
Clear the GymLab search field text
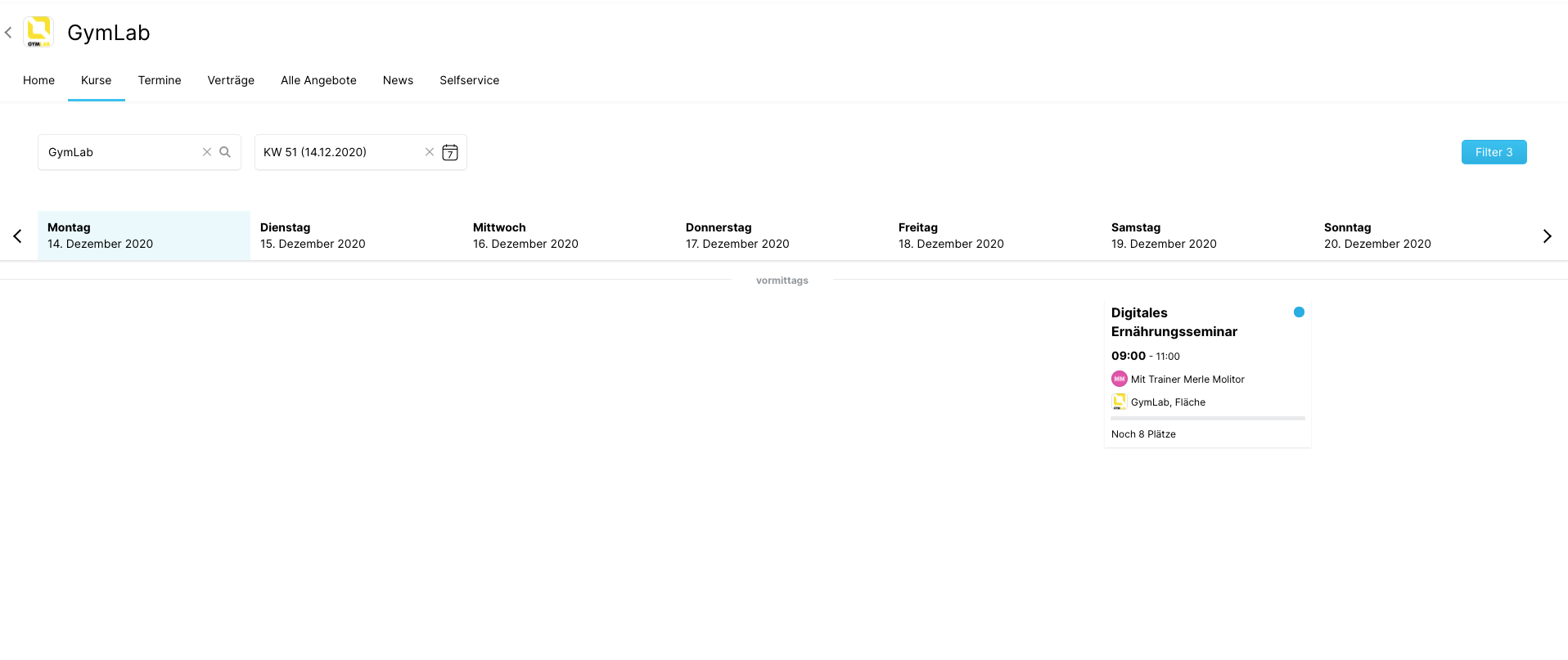[207, 152]
